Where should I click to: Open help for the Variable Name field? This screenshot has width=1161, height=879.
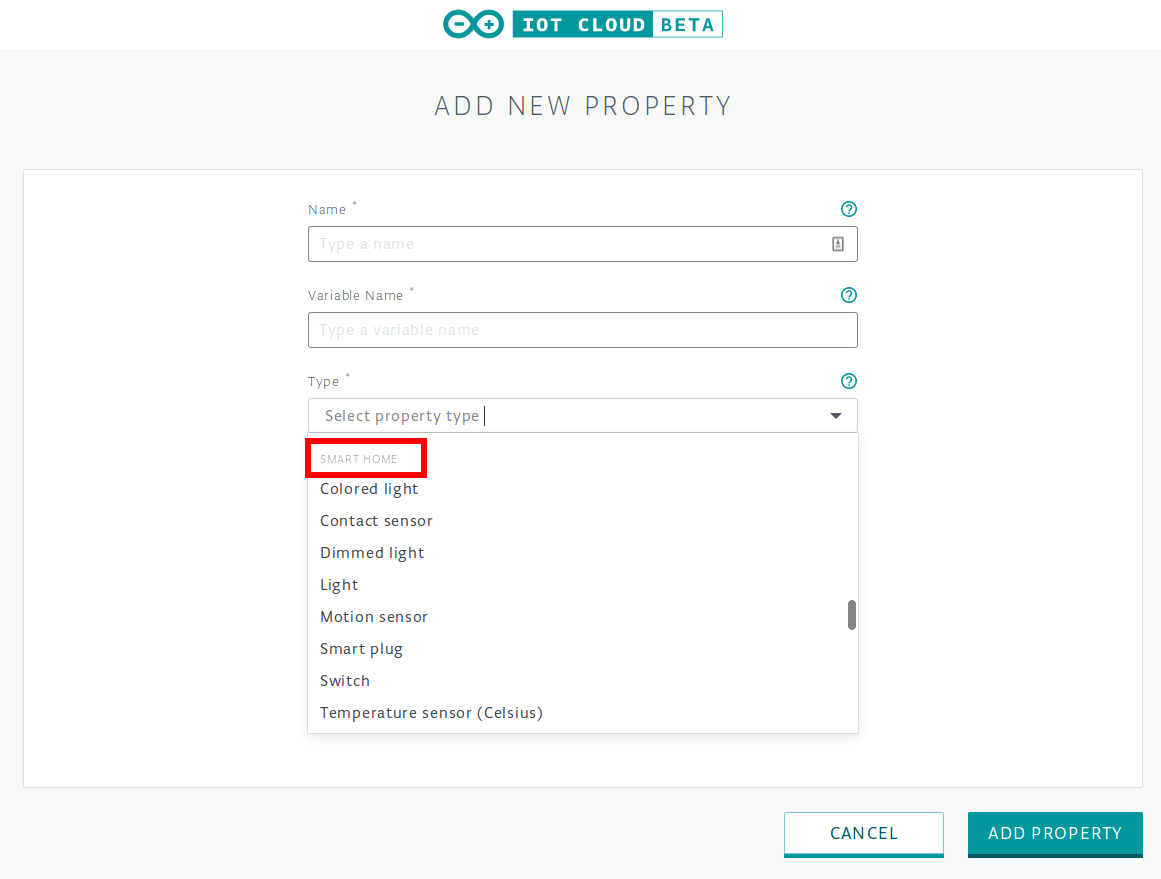[848, 295]
